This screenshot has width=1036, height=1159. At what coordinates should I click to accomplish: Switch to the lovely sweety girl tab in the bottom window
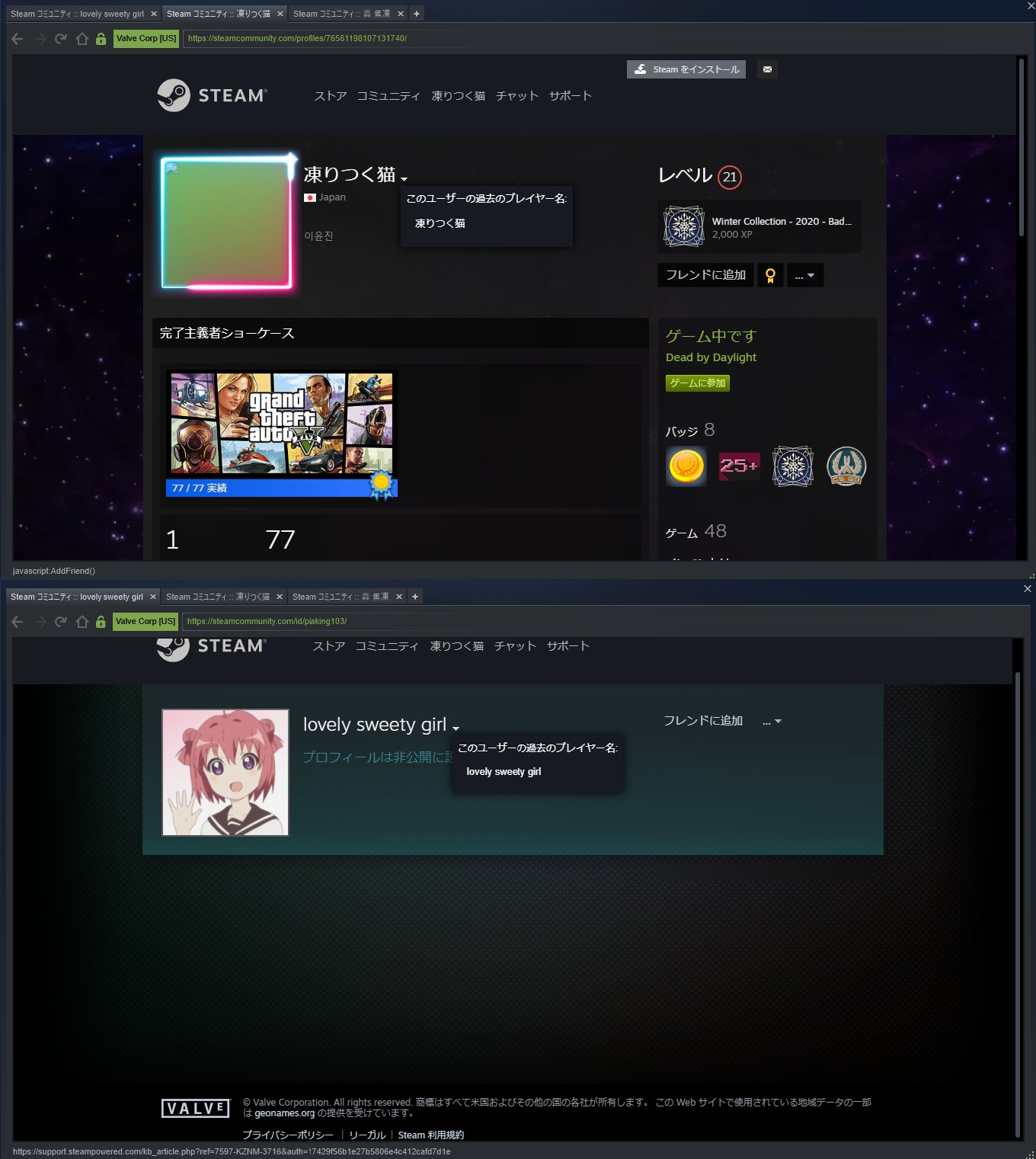[77, 597]
